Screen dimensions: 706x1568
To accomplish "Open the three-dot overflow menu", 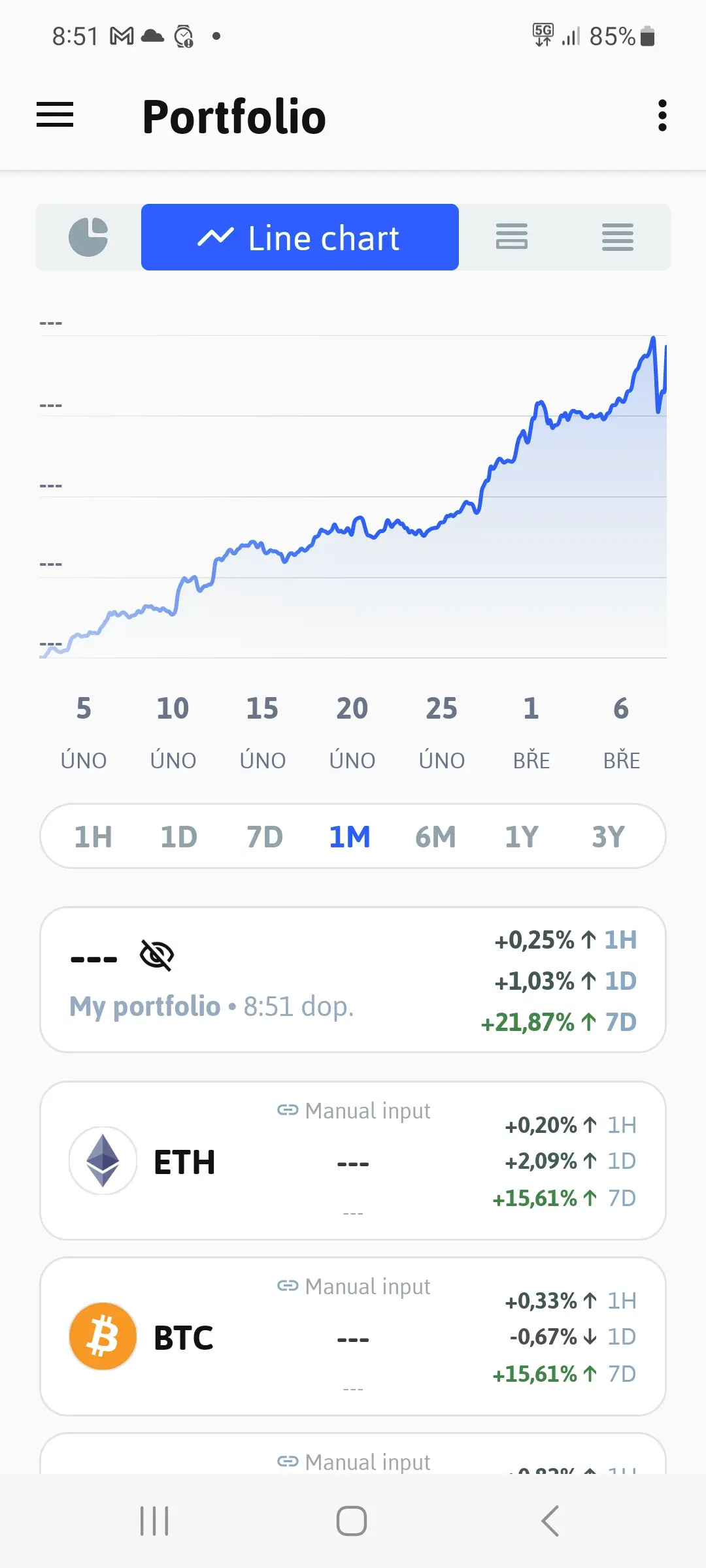I will point(662,116).
